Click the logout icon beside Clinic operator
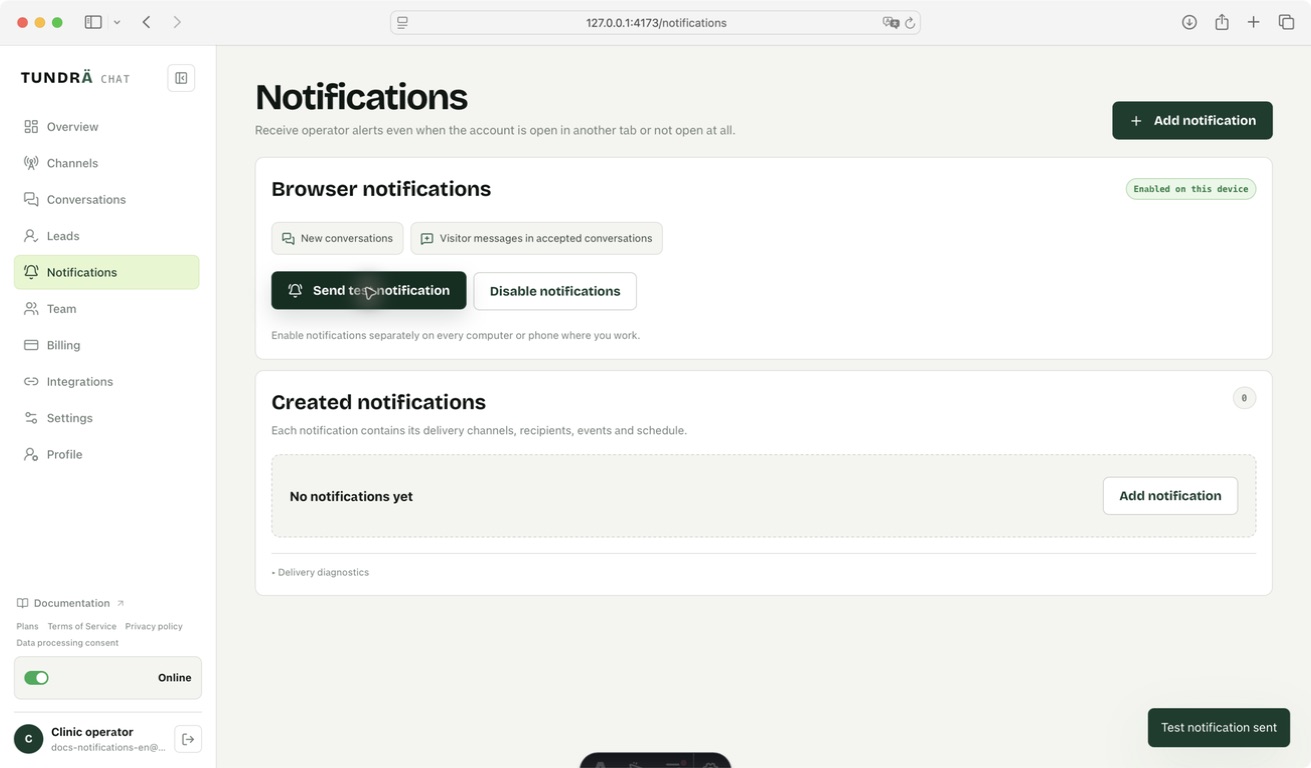 (x=188, y=739)
